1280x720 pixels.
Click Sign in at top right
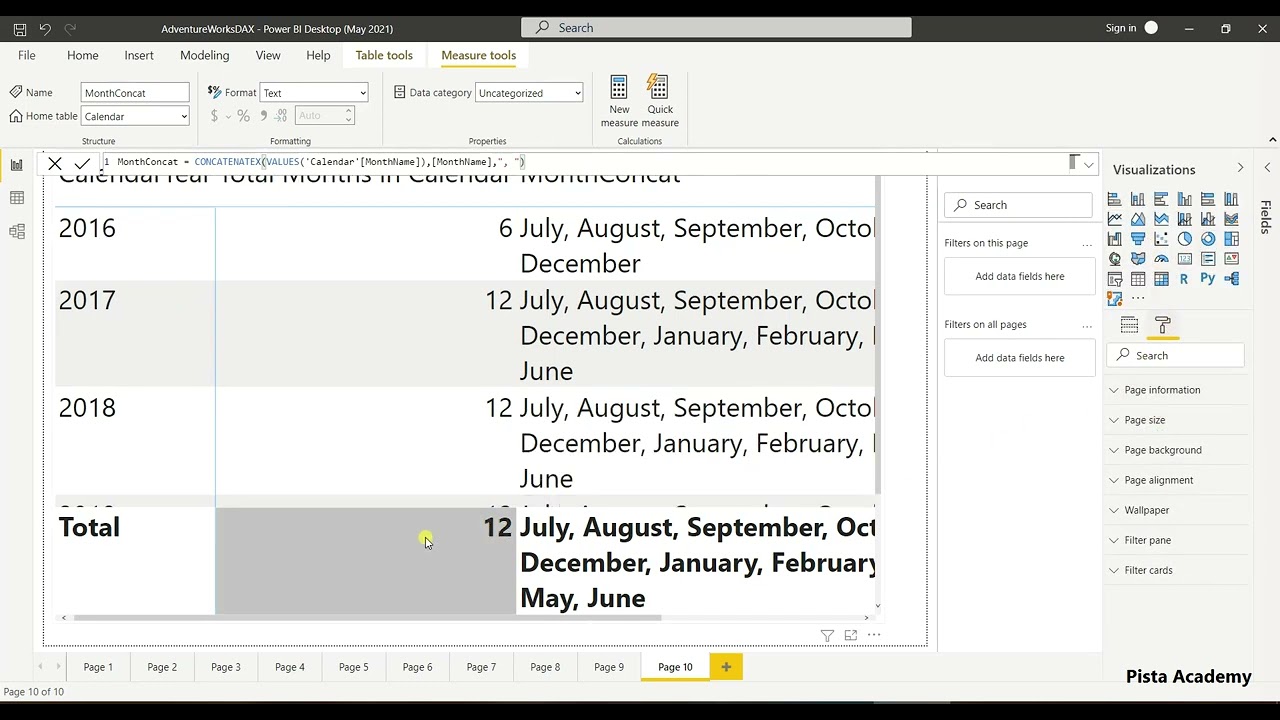[x=1121, y=28]
